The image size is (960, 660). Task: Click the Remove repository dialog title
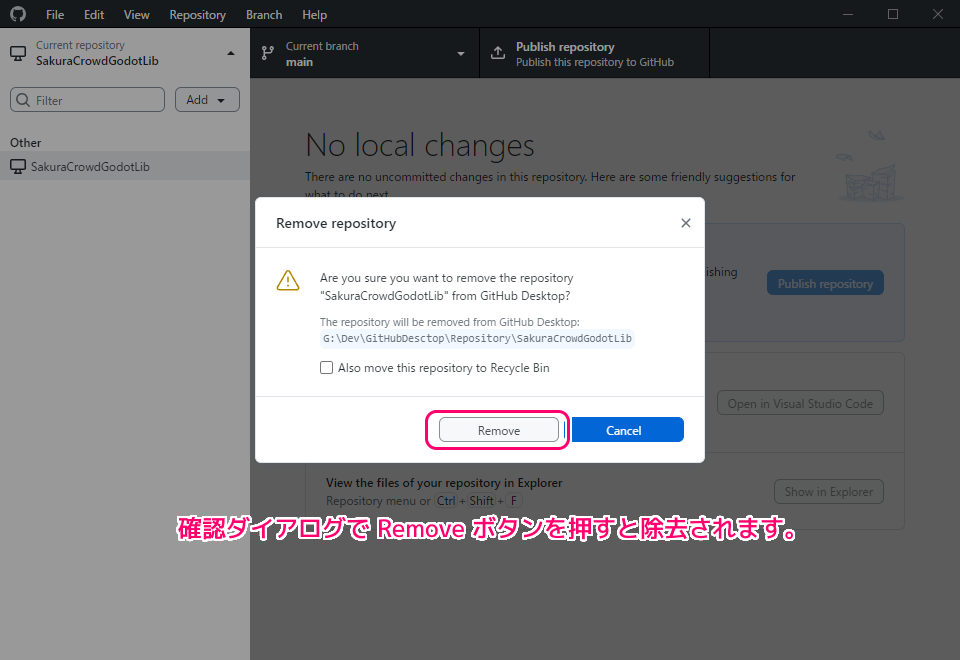pyautogui.click(x=336, y=223)
